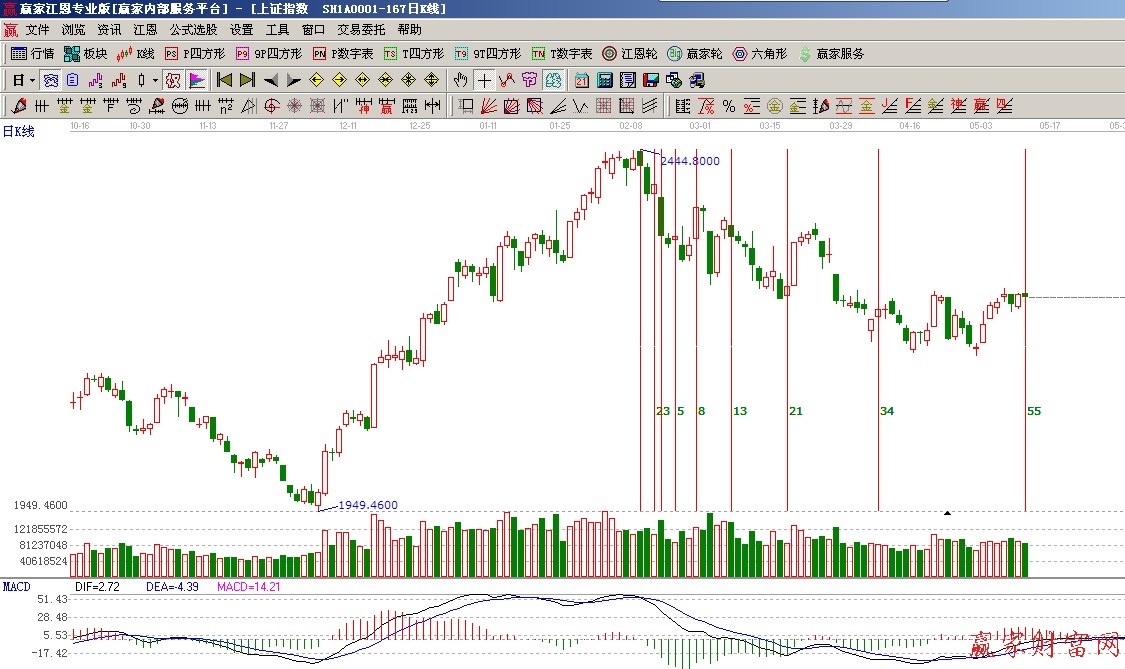The width and height of the screenshot is (1125, 669).
Task: Click the 赢家服务 service link
Action: tap(831, 54)
